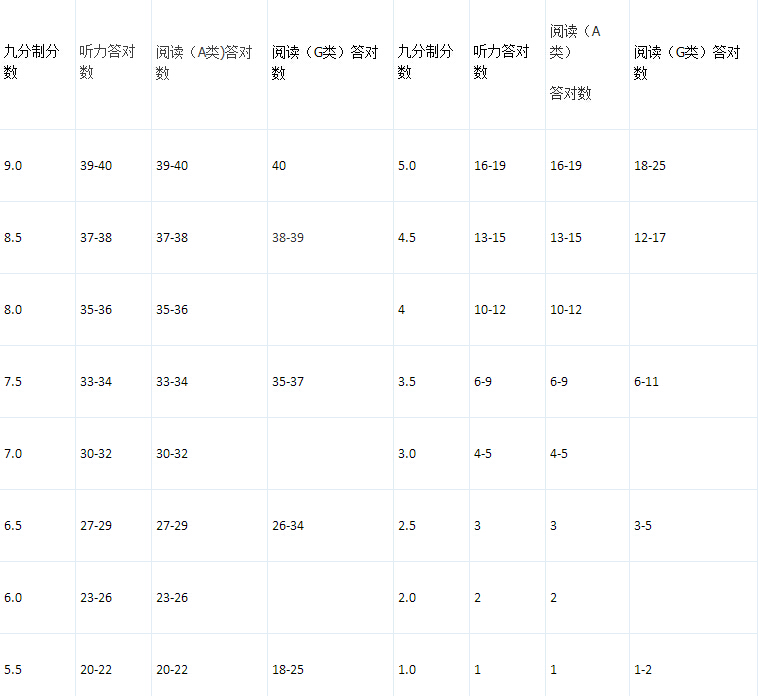The height and width of the screenshot is (696, 759).
Task: Select the 6-11 General reading cell
Action: [x=646, y=382]
